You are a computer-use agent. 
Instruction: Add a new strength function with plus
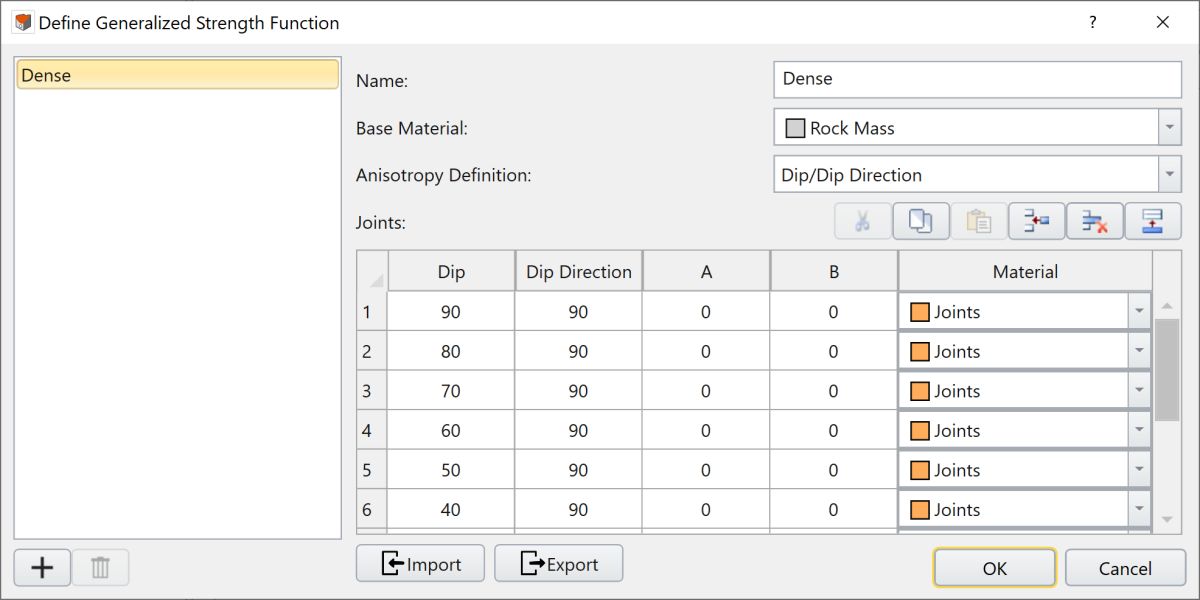pyautogui.click(x=42, y=568)
